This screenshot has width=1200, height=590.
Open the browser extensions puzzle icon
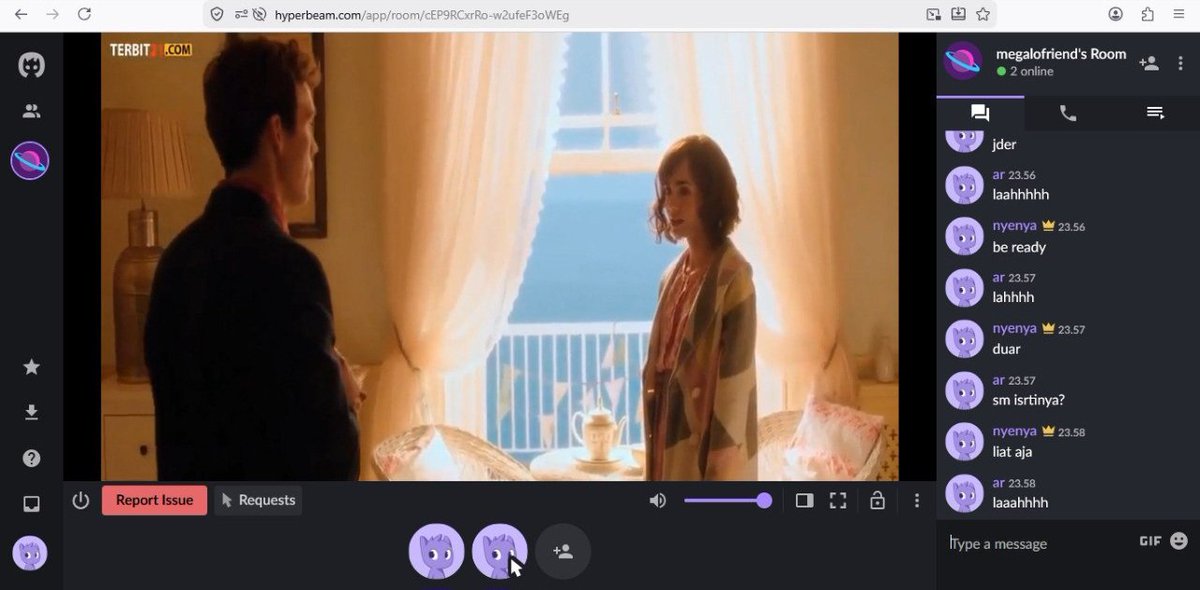coord(1147,14)
